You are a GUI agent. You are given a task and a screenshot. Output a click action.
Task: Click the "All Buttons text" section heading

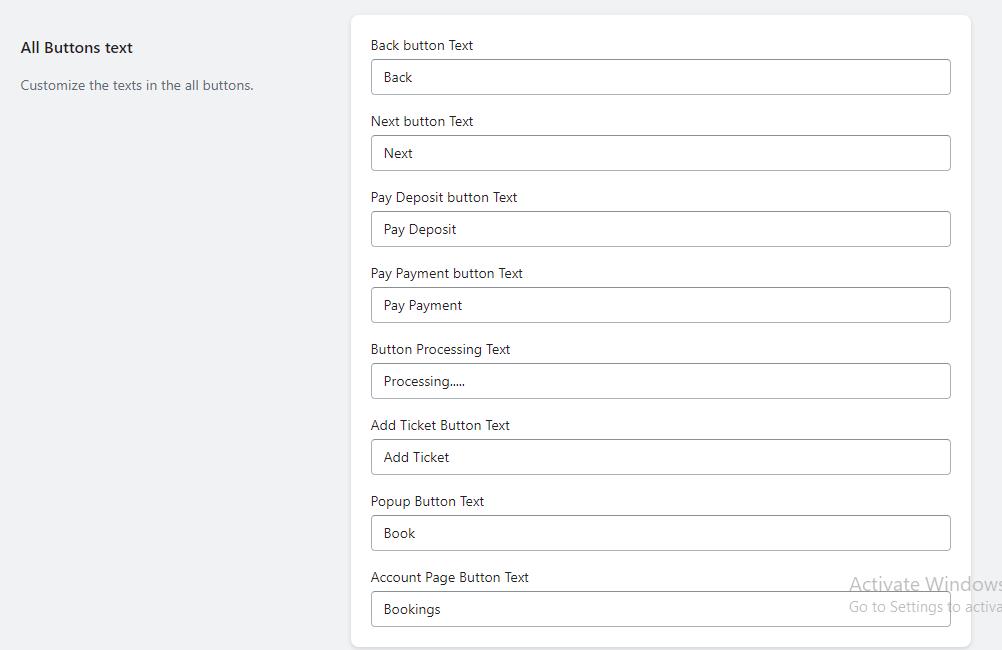tap(76, 48)
